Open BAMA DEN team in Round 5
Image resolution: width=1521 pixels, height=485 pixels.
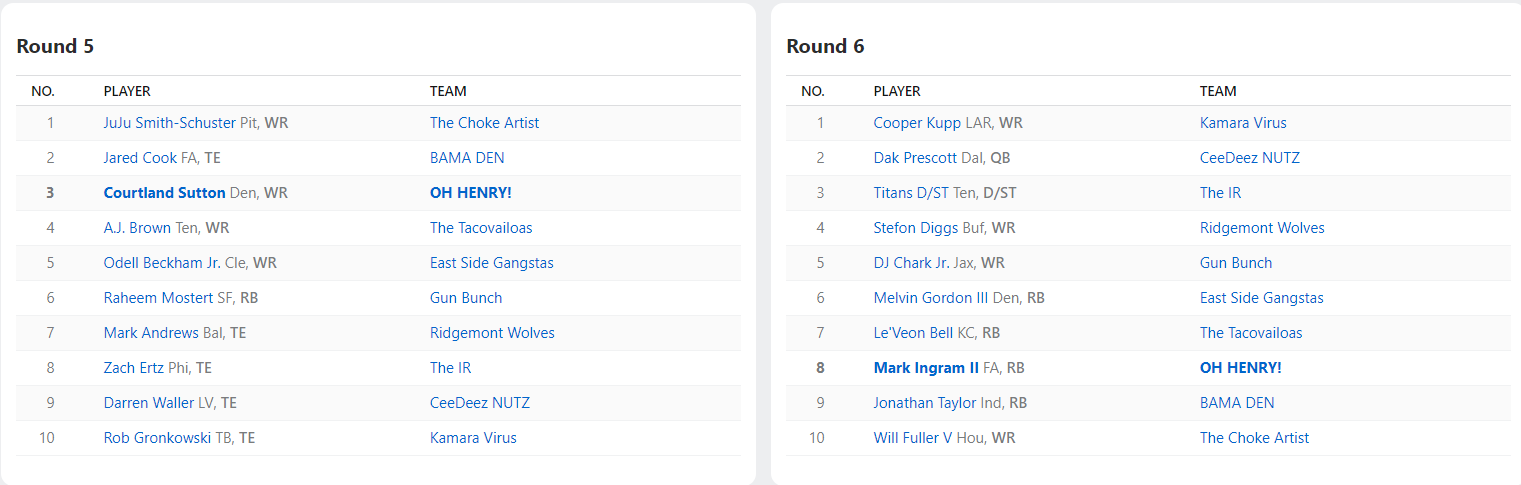click(x=467, y=158)
